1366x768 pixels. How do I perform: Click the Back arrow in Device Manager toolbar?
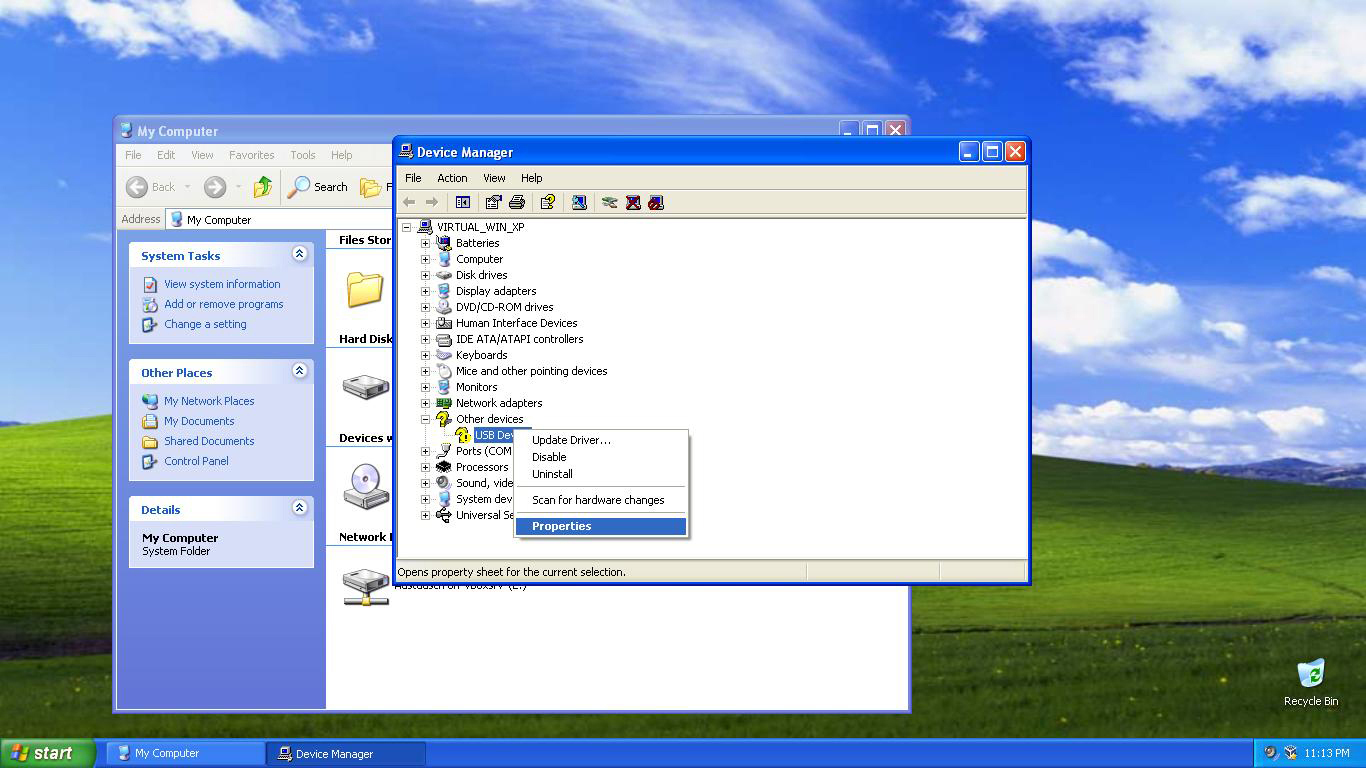[409, 202]
